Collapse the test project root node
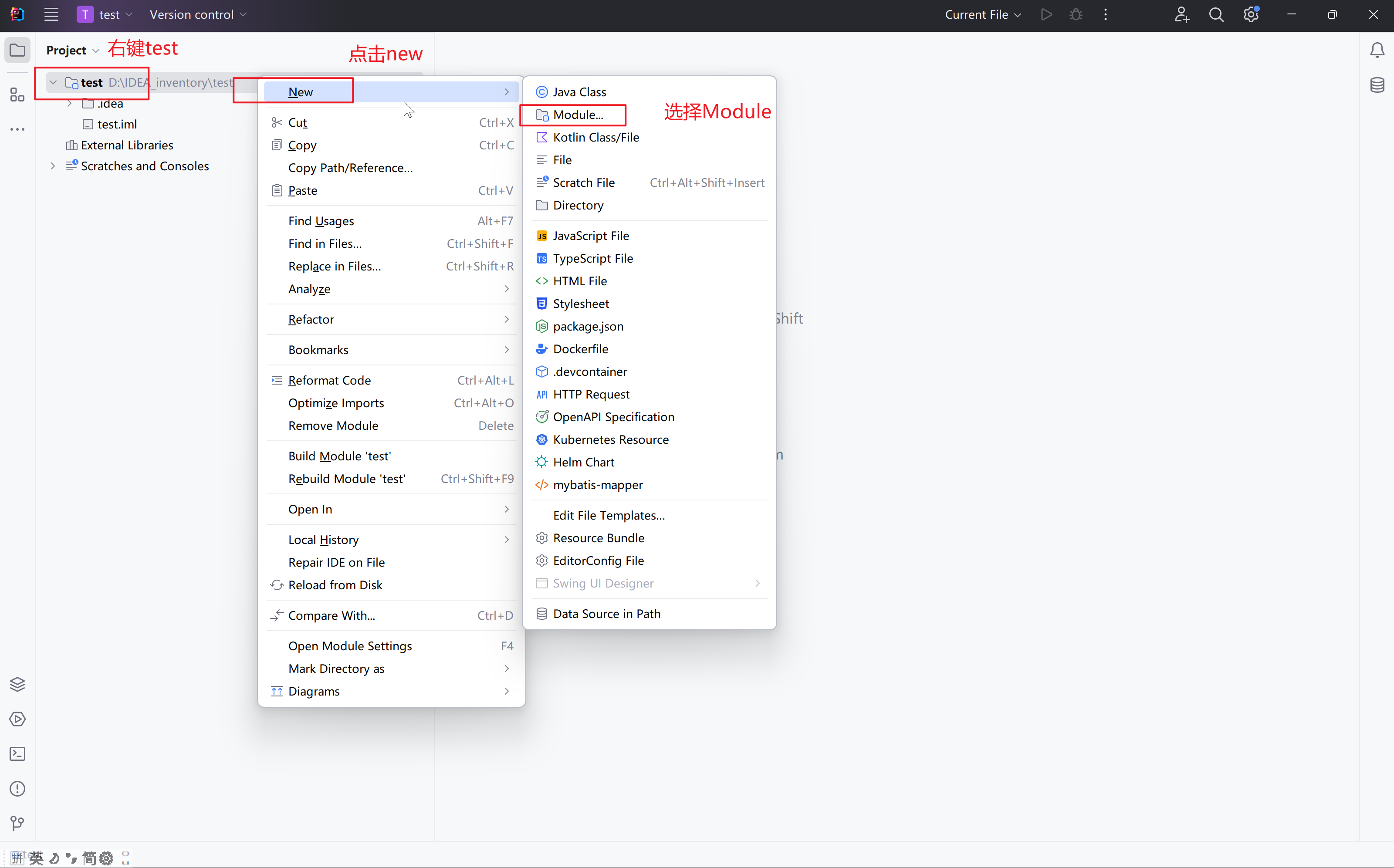 tap(53, 83)
